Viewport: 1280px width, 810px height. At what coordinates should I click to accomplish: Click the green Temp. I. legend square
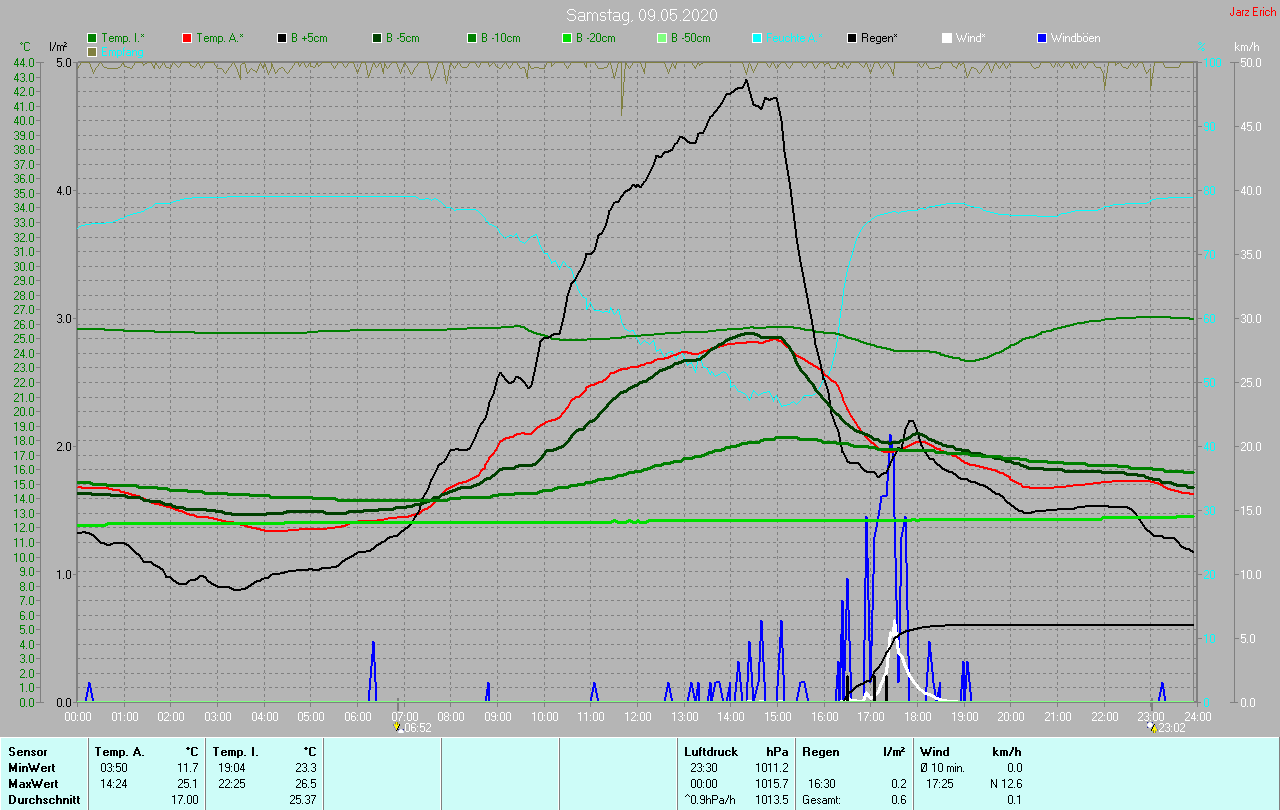[x=92, y=38]
